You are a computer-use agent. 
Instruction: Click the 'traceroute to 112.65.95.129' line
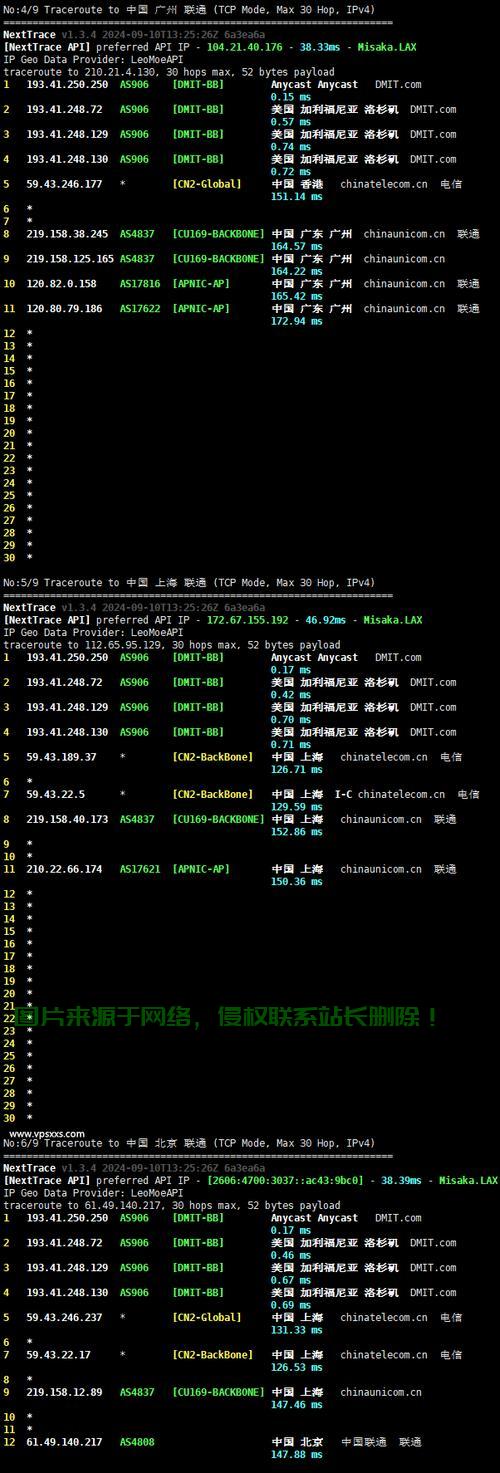[x=172, y=645]
